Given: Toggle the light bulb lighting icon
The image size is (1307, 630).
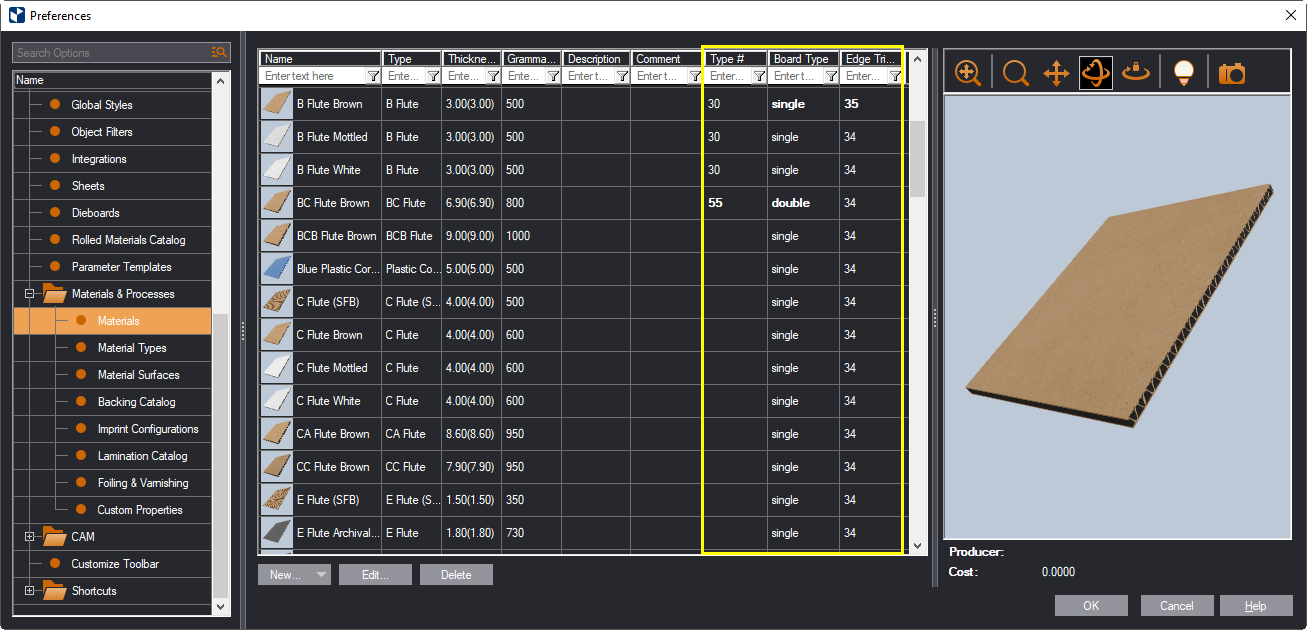Looking at the screenshot, I should pos(1184,73).
